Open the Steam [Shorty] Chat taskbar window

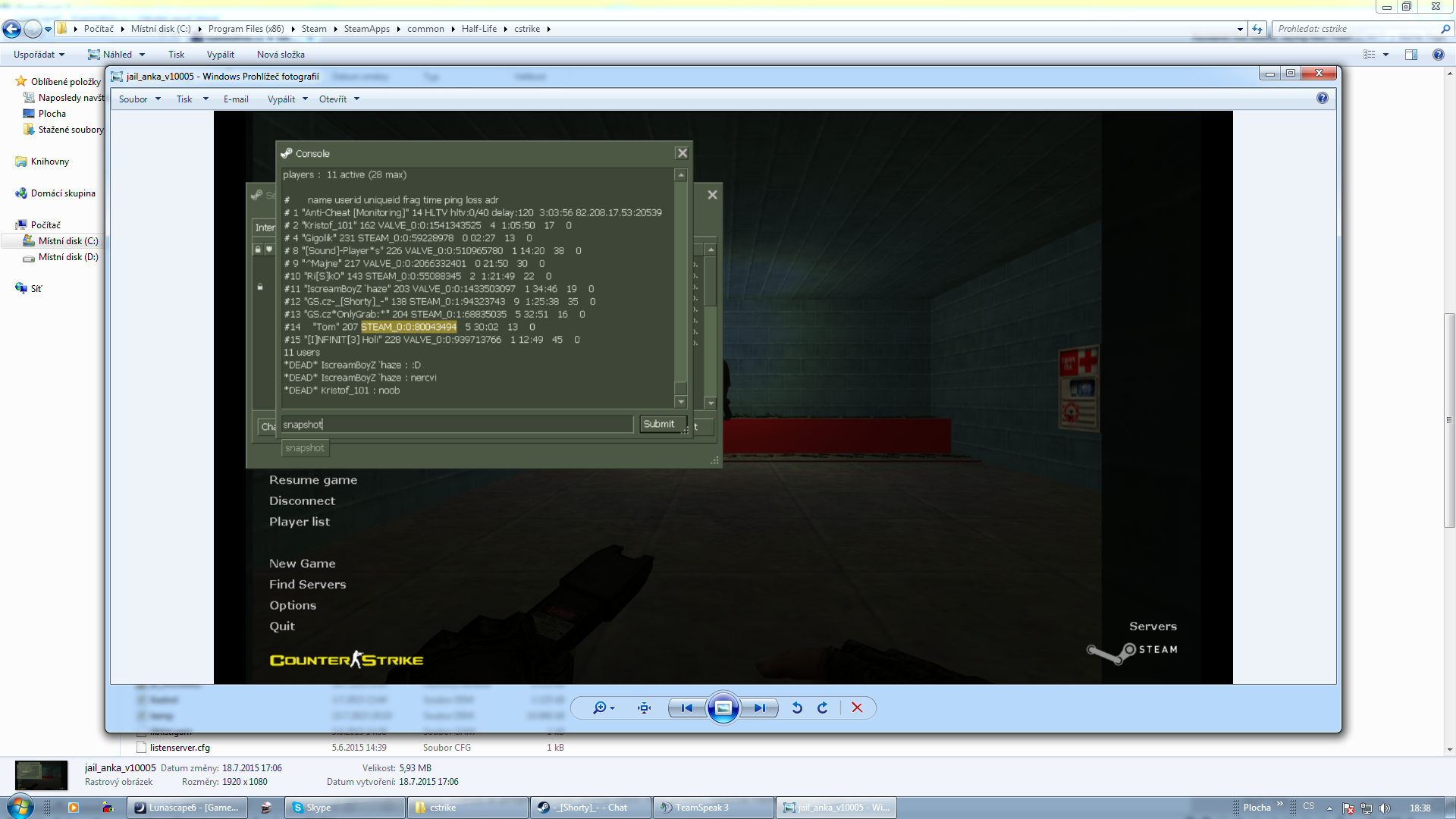click(x=591, y=808)
